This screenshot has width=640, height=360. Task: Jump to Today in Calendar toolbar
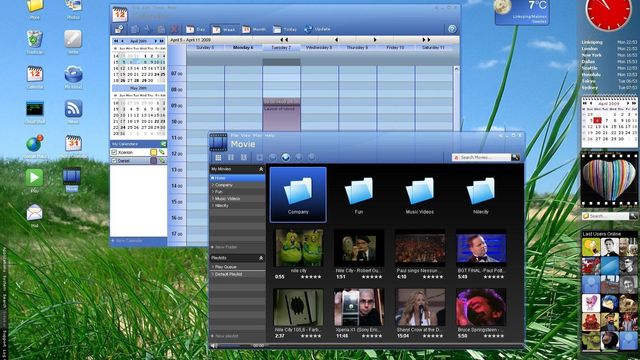pos(285,29)
